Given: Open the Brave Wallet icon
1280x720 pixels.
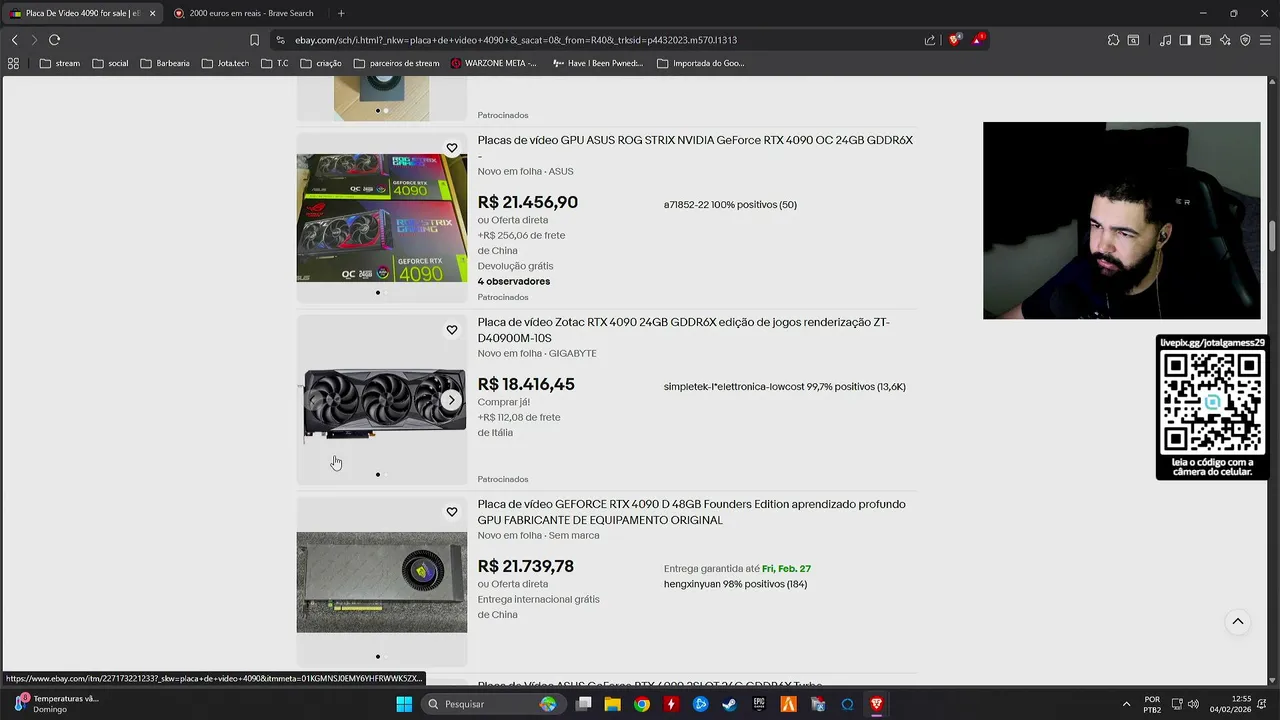Looking at the screenshot, I should (x=1205, y=40).
